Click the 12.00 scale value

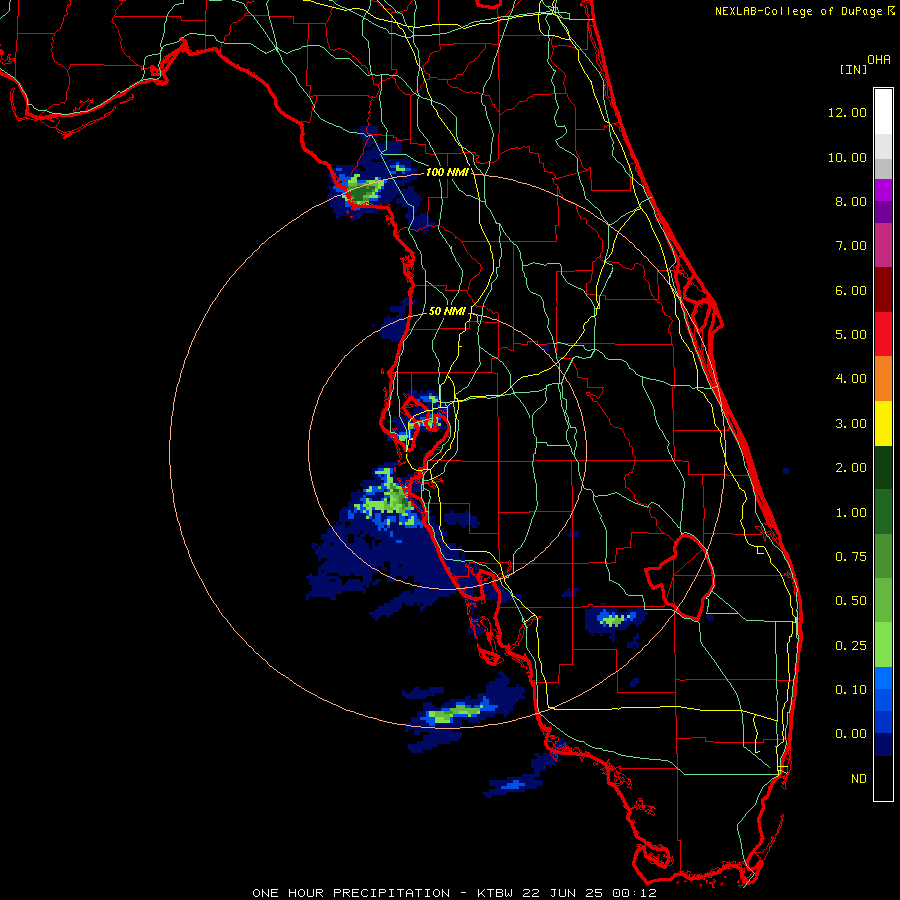pyautogui.click(x=847, y=112)
